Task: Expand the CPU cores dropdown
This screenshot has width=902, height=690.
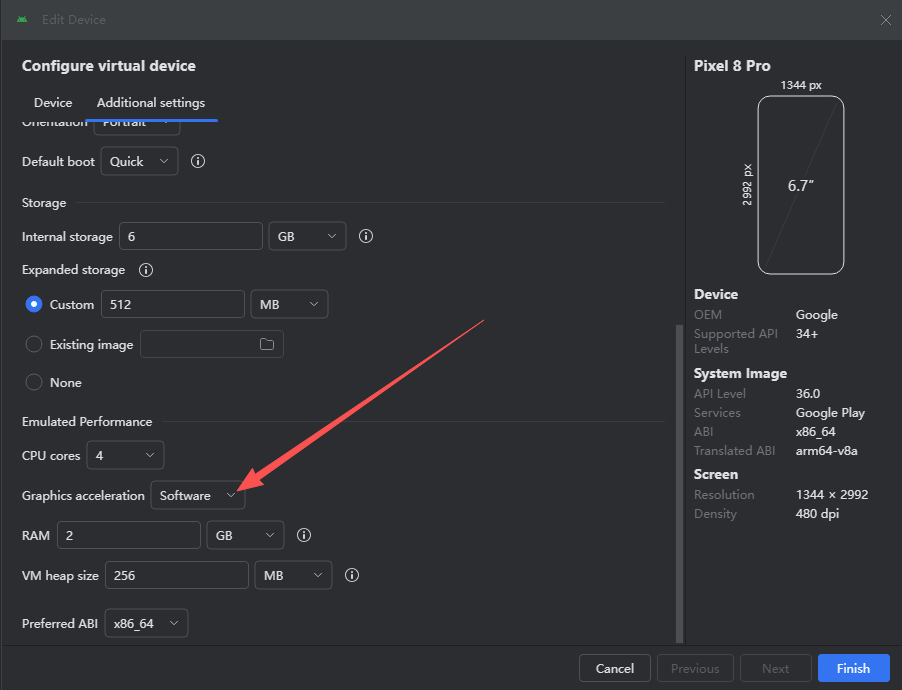Action: click(125, 455)
